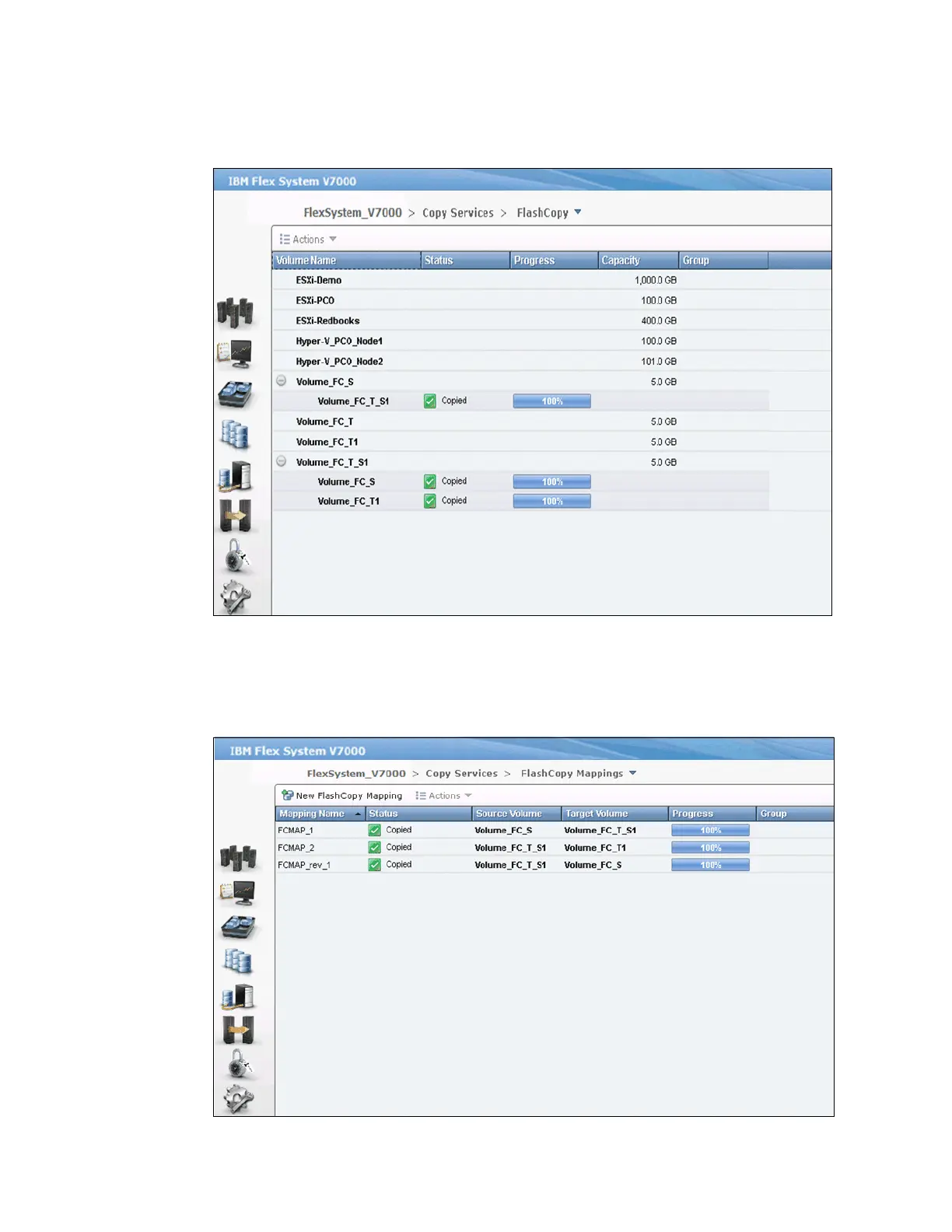This screenshot has height=1232, width=952.
Task: Open Volumes icon in FlashCopy Mappings window sidebar
Action: pos(238,961)
